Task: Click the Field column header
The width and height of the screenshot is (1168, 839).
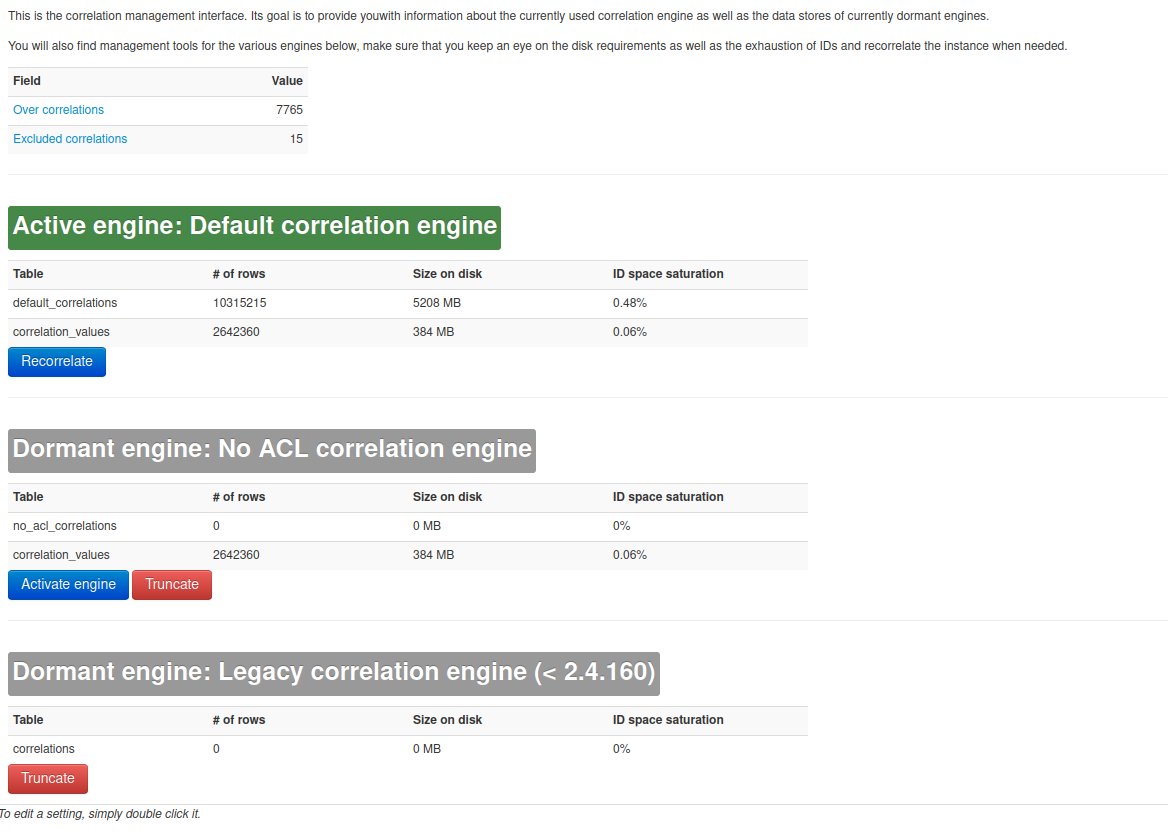Action: (27, 80)
